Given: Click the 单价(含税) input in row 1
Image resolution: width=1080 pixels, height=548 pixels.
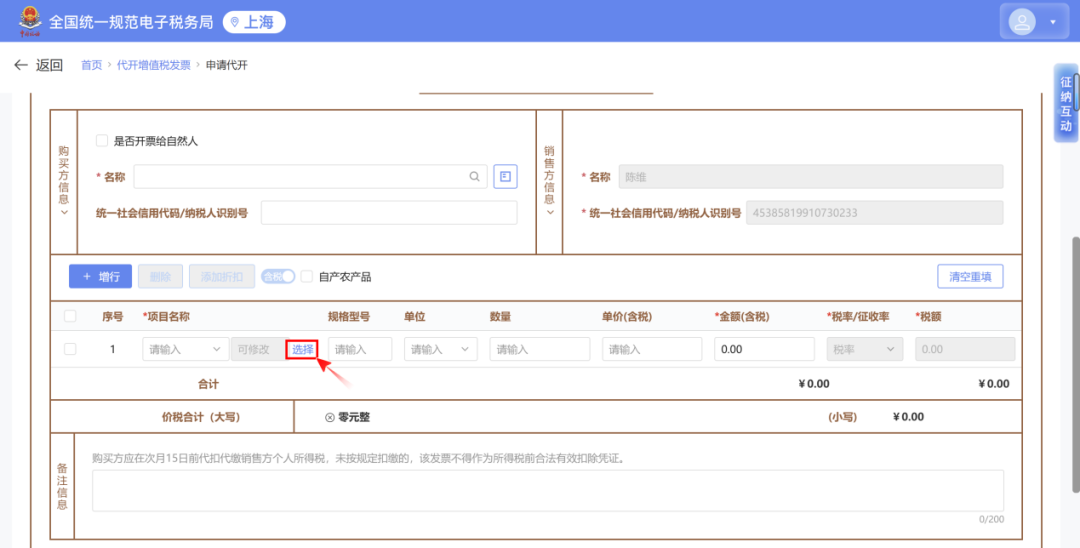Looking at the screenshot, I should [x=652, y=349].
